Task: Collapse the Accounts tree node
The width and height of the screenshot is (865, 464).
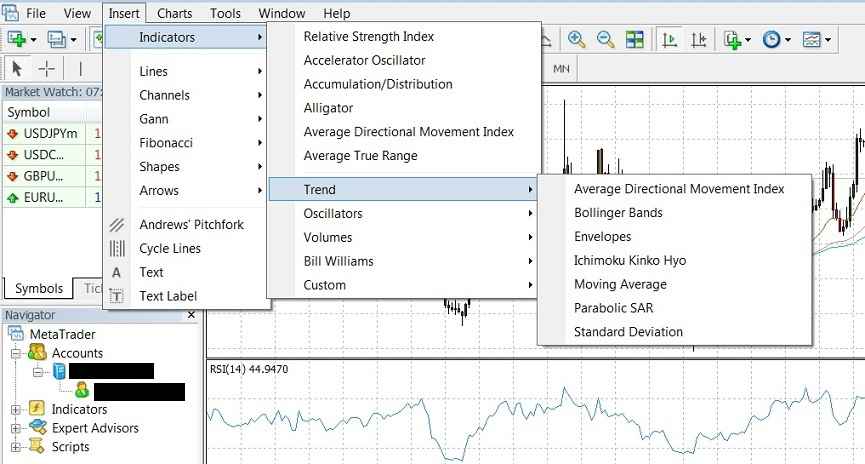Action: coord(16,353)
